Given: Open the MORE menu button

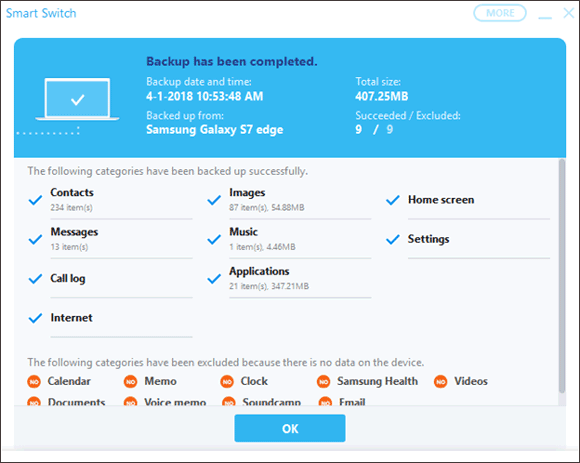Looking at the screenshot, I should coord(500,13).
